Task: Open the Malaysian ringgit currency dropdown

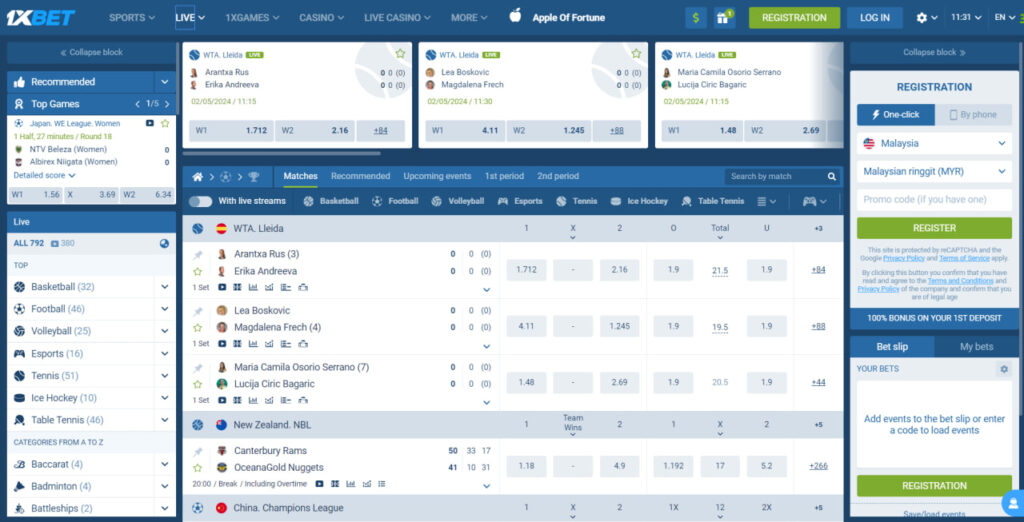Action: coord(934,171)
